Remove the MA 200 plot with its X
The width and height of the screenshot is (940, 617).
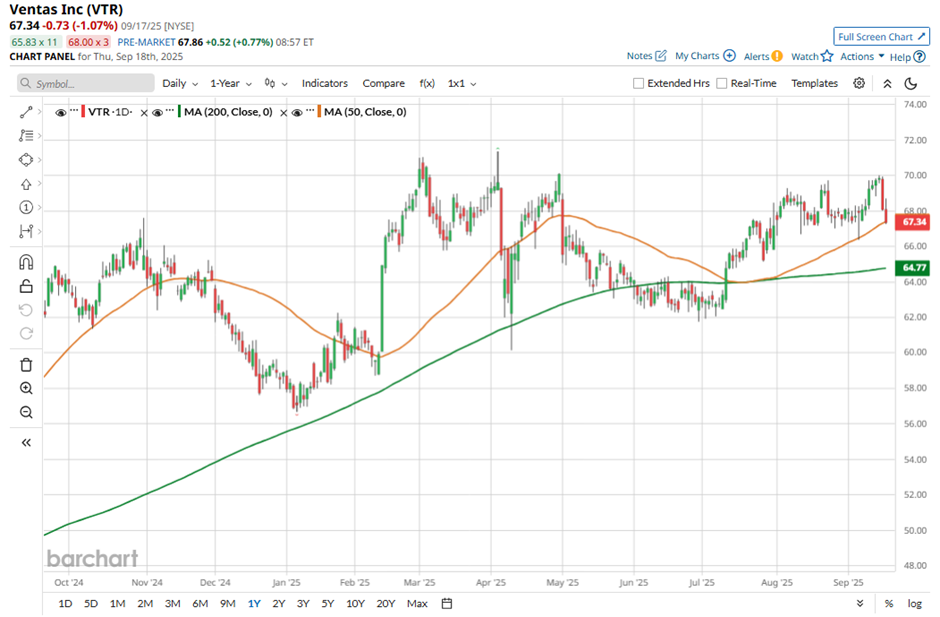[284, 113]
